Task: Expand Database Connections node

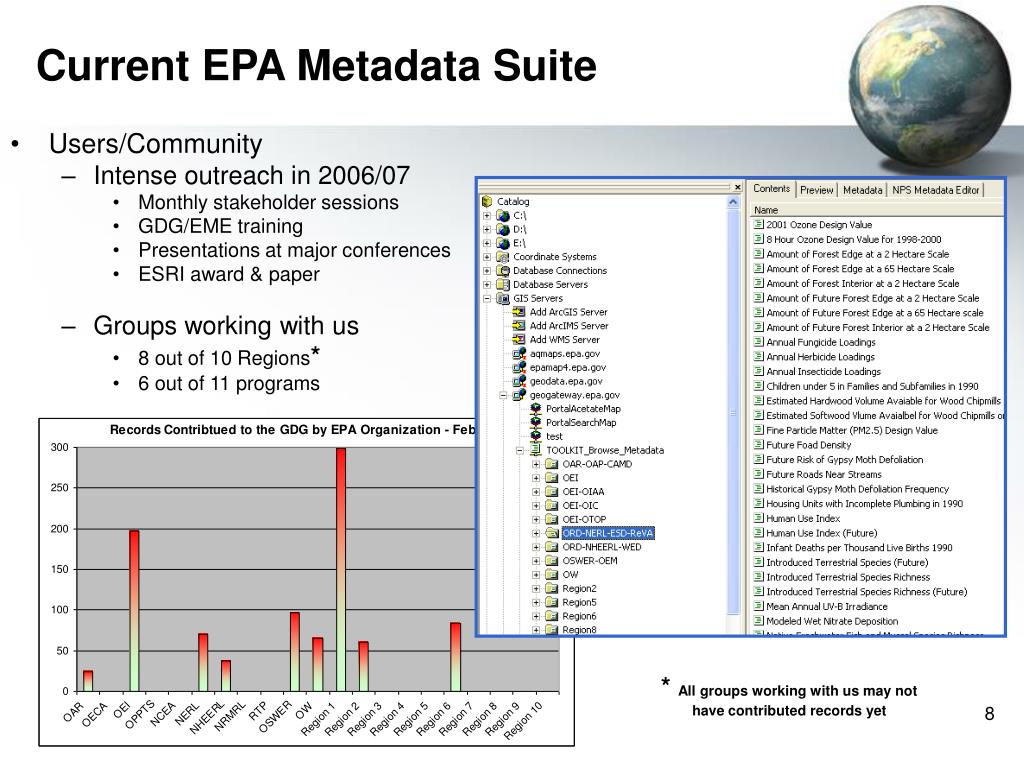Action: (487, 270)
